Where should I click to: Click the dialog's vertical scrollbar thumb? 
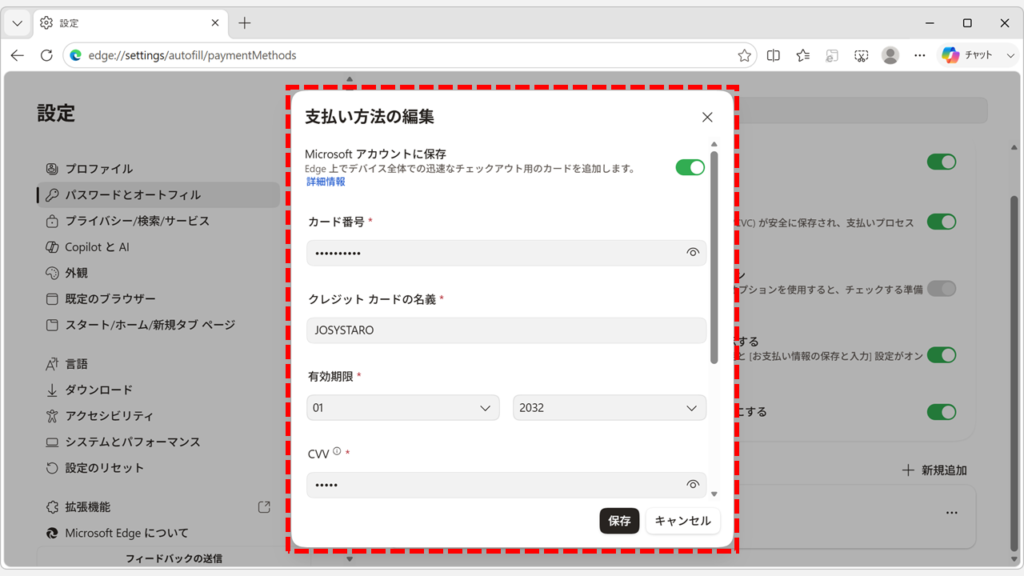[714, 257]
